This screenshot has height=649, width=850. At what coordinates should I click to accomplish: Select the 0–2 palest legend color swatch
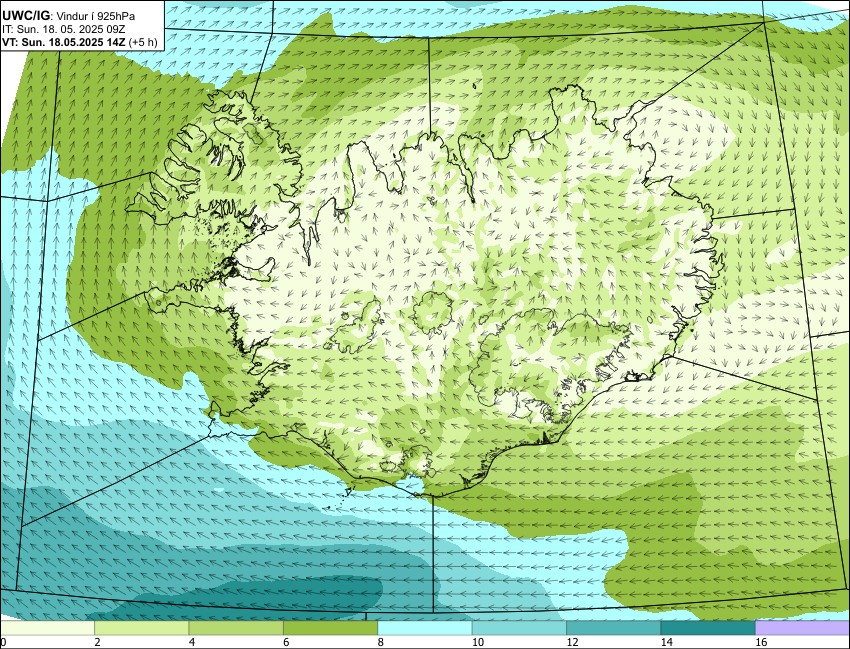47,628
